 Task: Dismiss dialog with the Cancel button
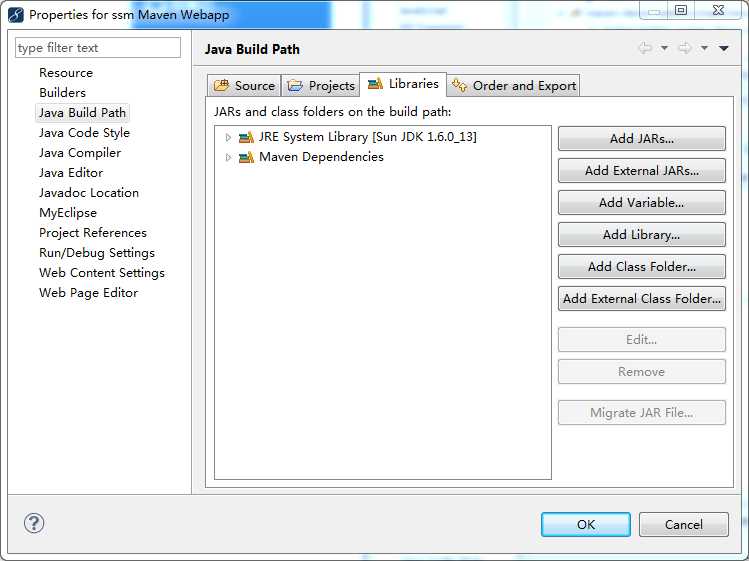(x=684, y=525)
